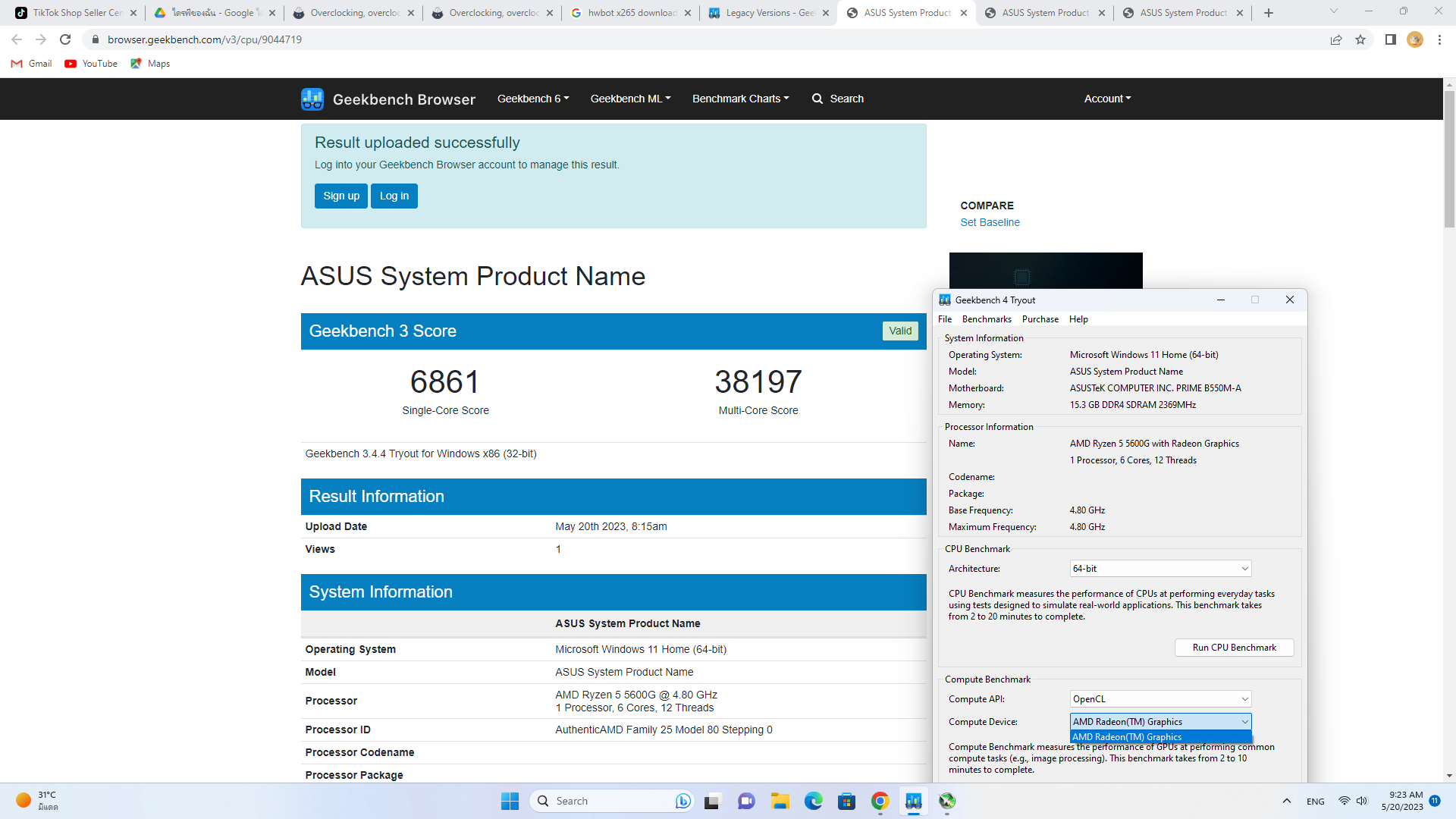Click the browser forward arrow
1456x819 pixels.
click(x=41, y=39)
